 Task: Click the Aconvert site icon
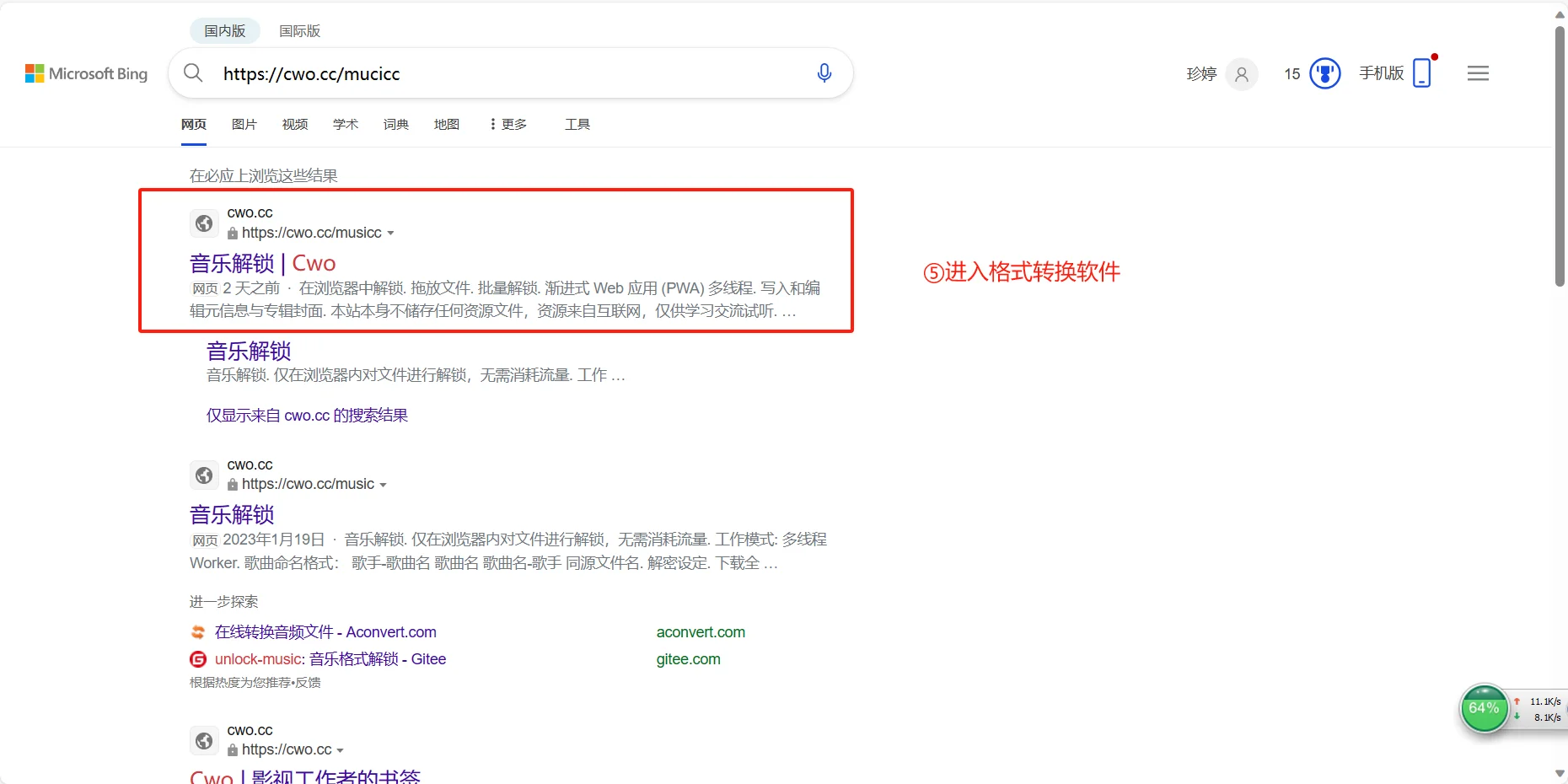pos(198,632)
